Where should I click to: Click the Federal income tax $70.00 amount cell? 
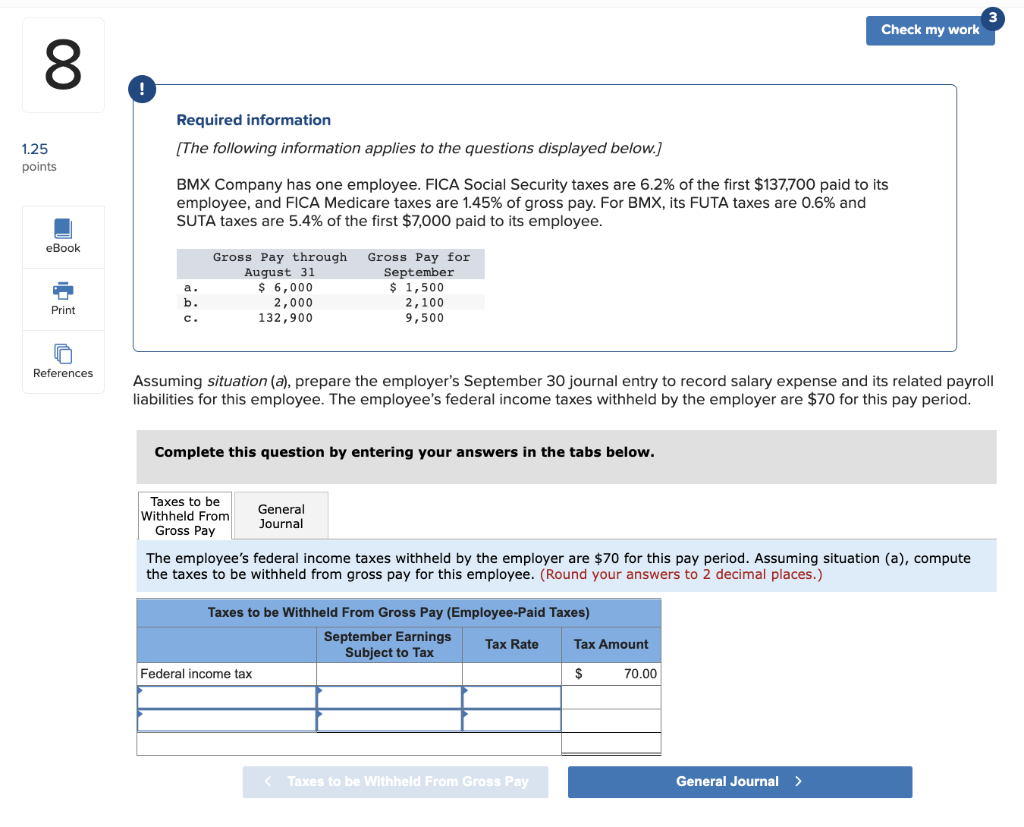tap(611, 673)
